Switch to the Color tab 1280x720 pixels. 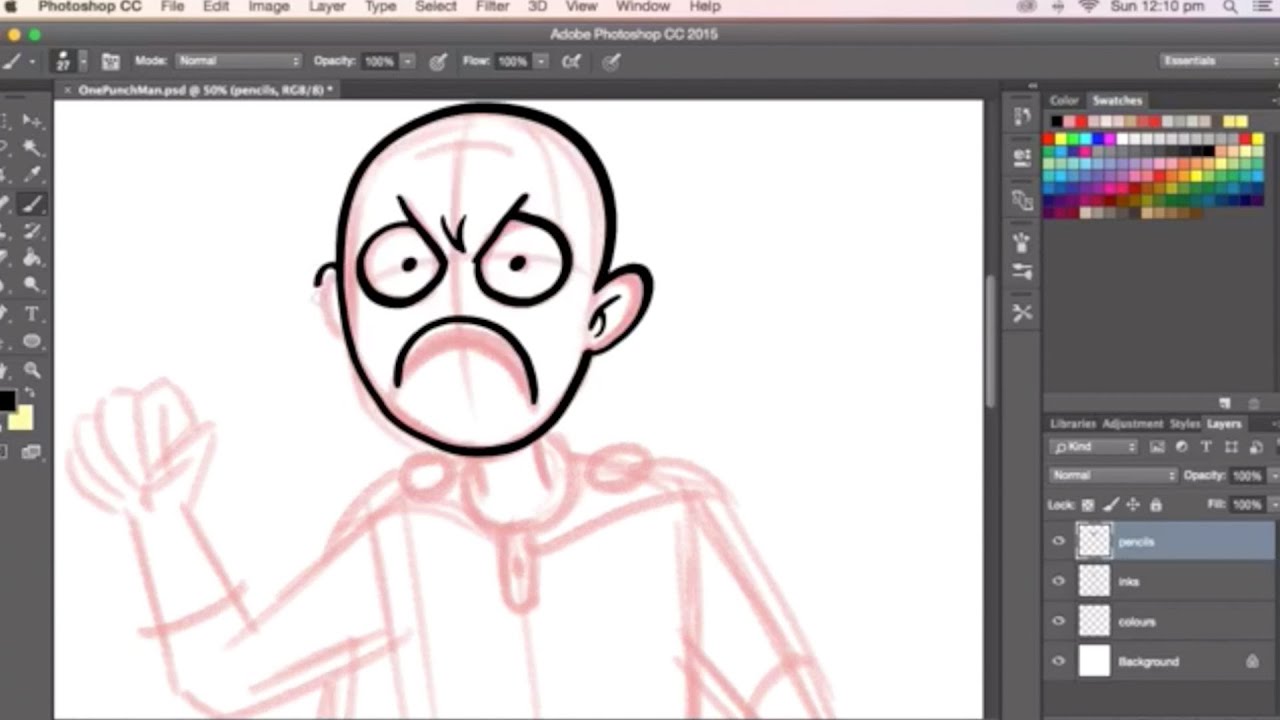(1064, 100)
